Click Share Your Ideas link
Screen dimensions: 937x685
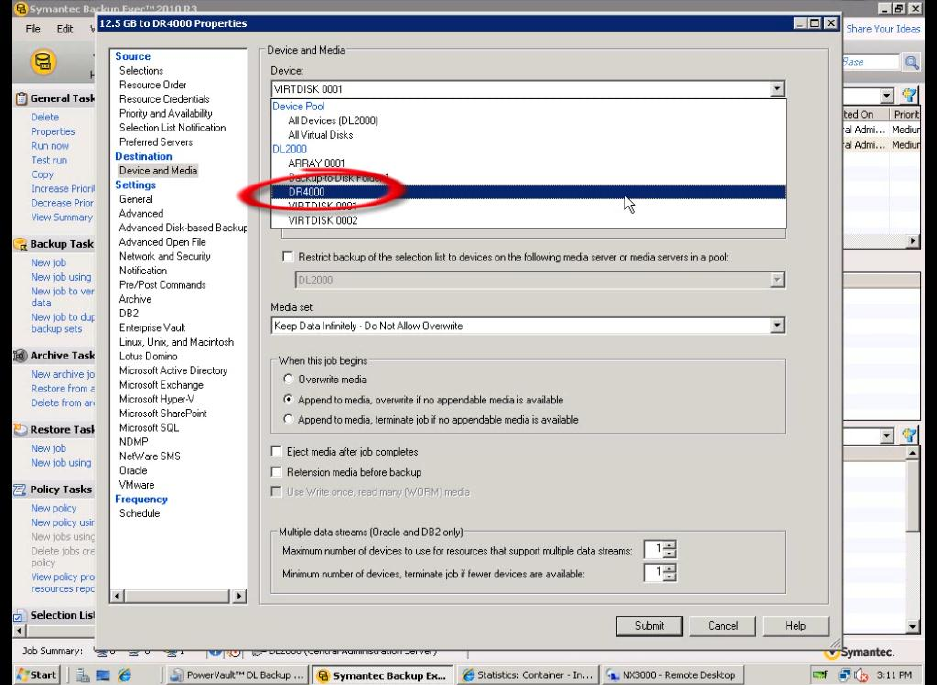[x=883, y=29]
